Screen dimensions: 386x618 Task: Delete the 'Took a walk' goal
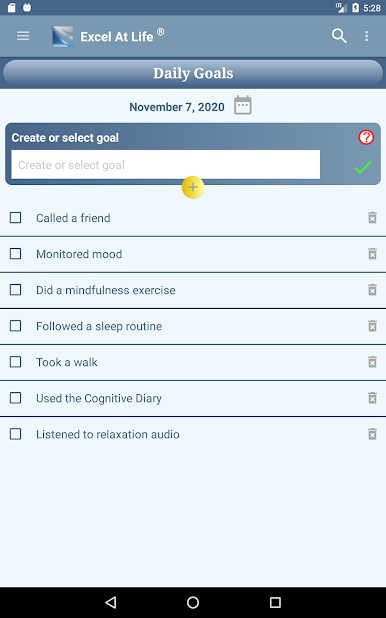(x=372, y=362)
